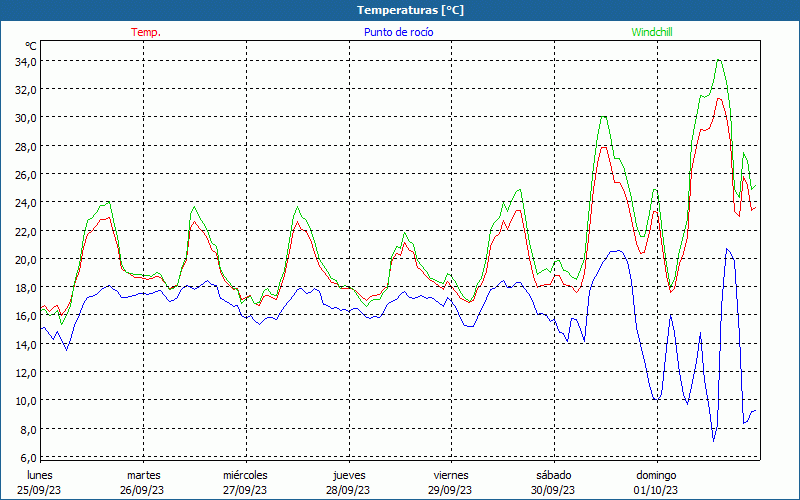The image size is (800, 500).
Task: Click the 8,0 y-axis value
Action: (x=28, y=429)
